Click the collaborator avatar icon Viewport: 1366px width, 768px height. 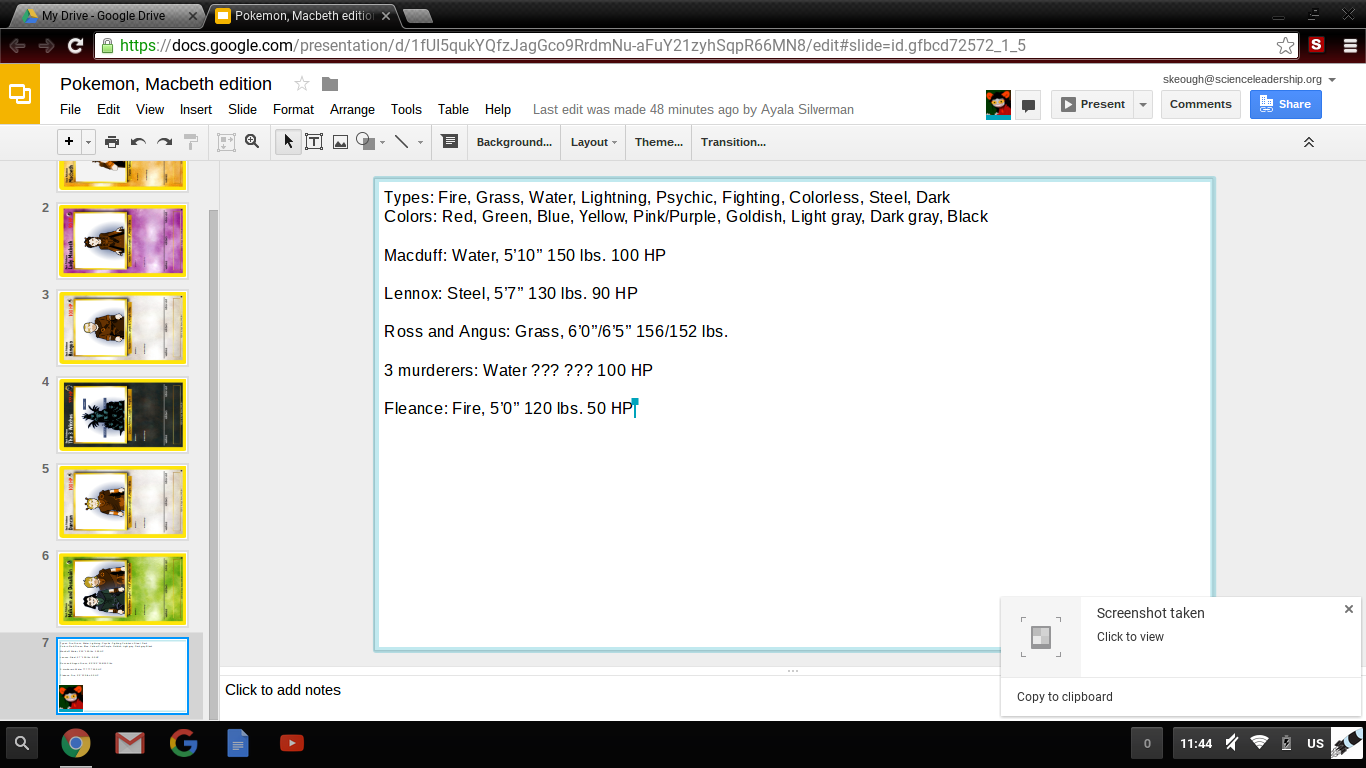pyautogui.click(x=998, y=104)
